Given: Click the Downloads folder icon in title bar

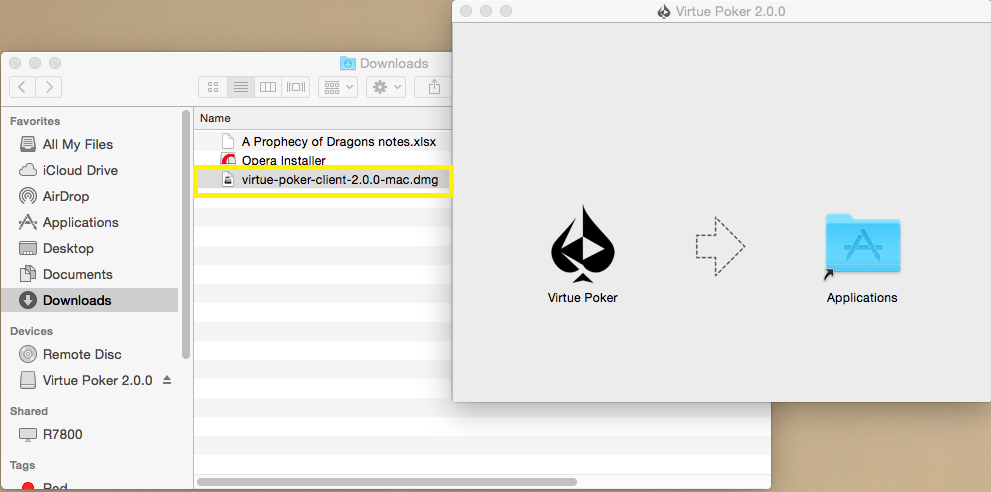Looking at the screenshot, I should click(348, 63).
